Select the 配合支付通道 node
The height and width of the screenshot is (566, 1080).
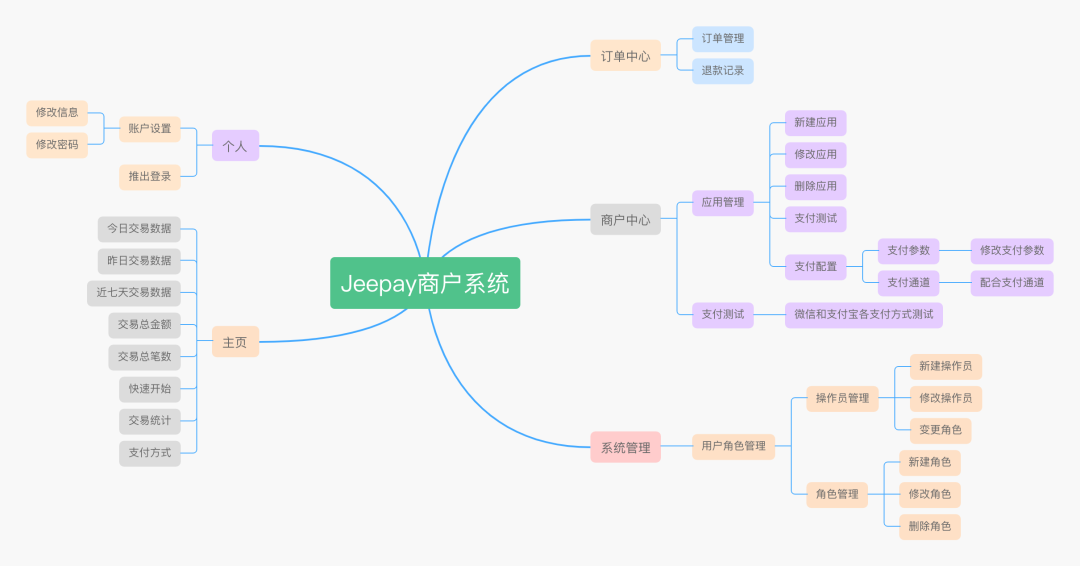(1012, 283)
